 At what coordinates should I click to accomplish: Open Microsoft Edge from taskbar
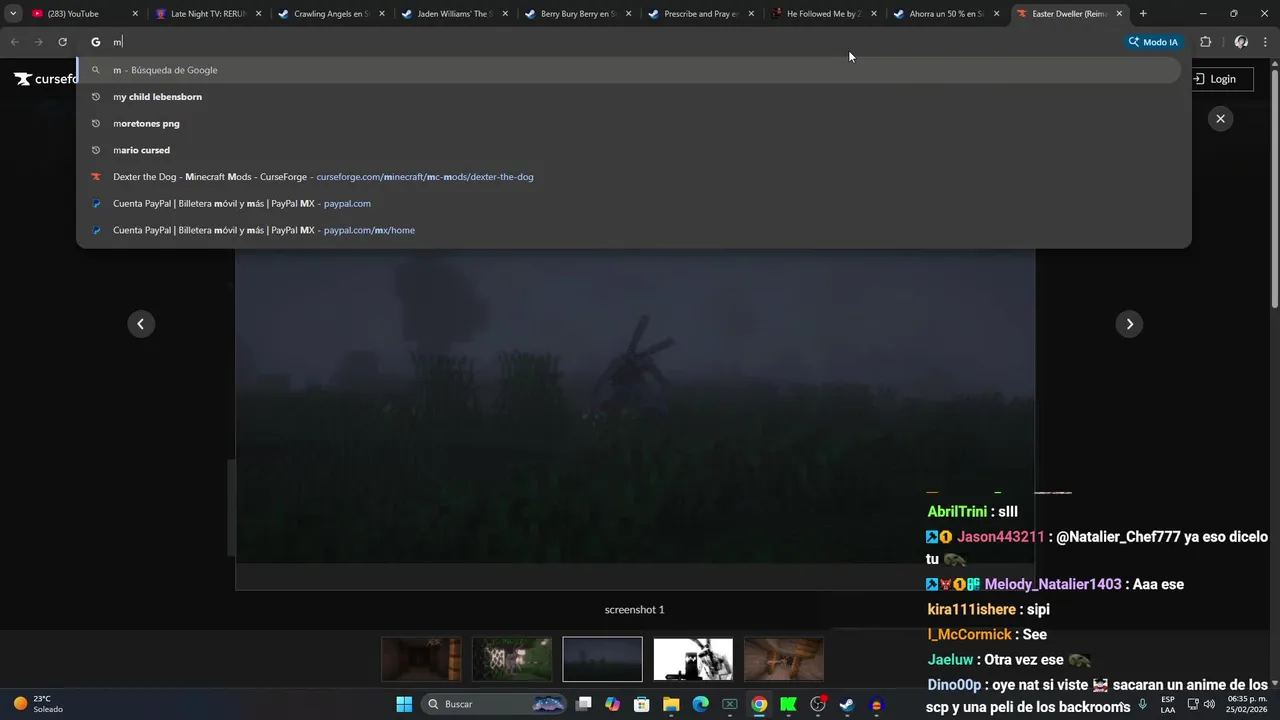point(701,704)
